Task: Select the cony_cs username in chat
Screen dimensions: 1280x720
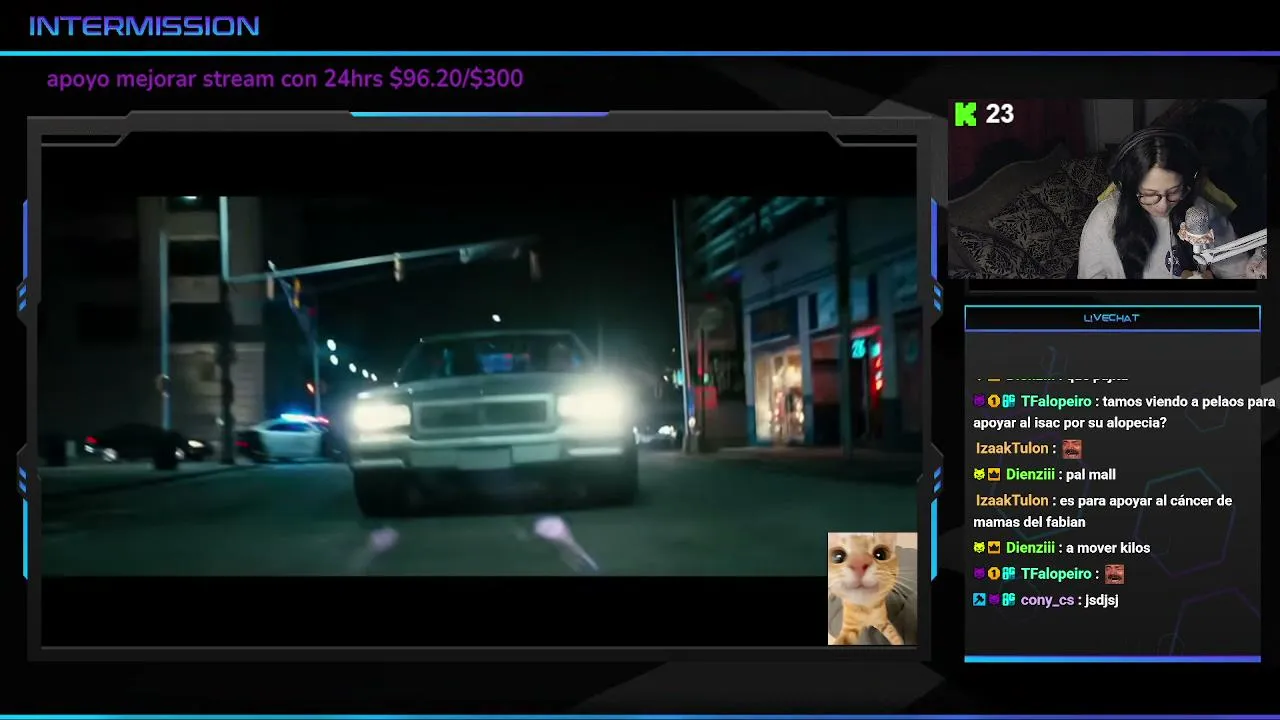Action: [x=1047, y=600]
